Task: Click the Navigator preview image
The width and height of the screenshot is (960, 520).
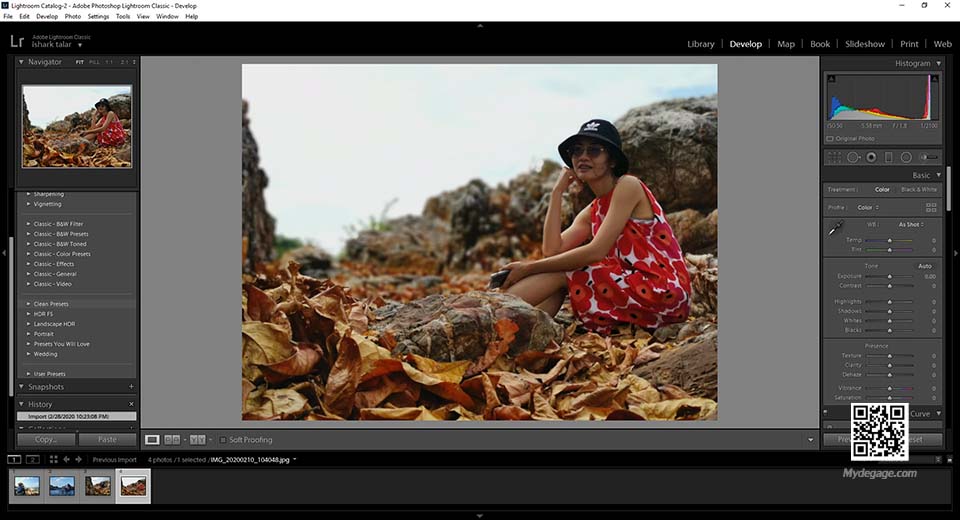Action: (x=77, y=126)
